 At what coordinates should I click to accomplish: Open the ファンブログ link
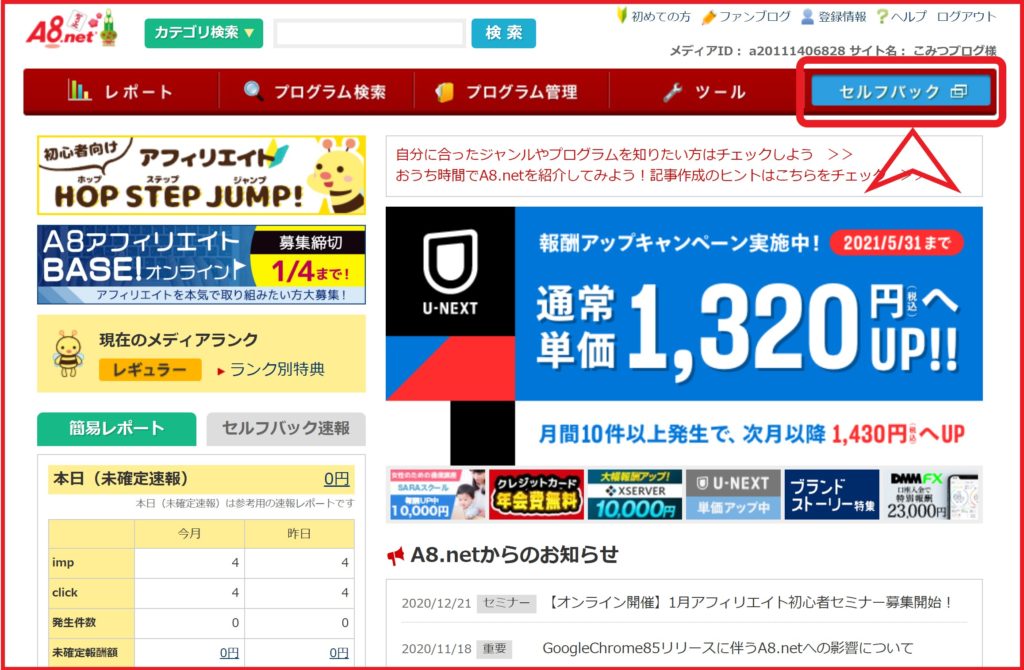tap(754, 16)
